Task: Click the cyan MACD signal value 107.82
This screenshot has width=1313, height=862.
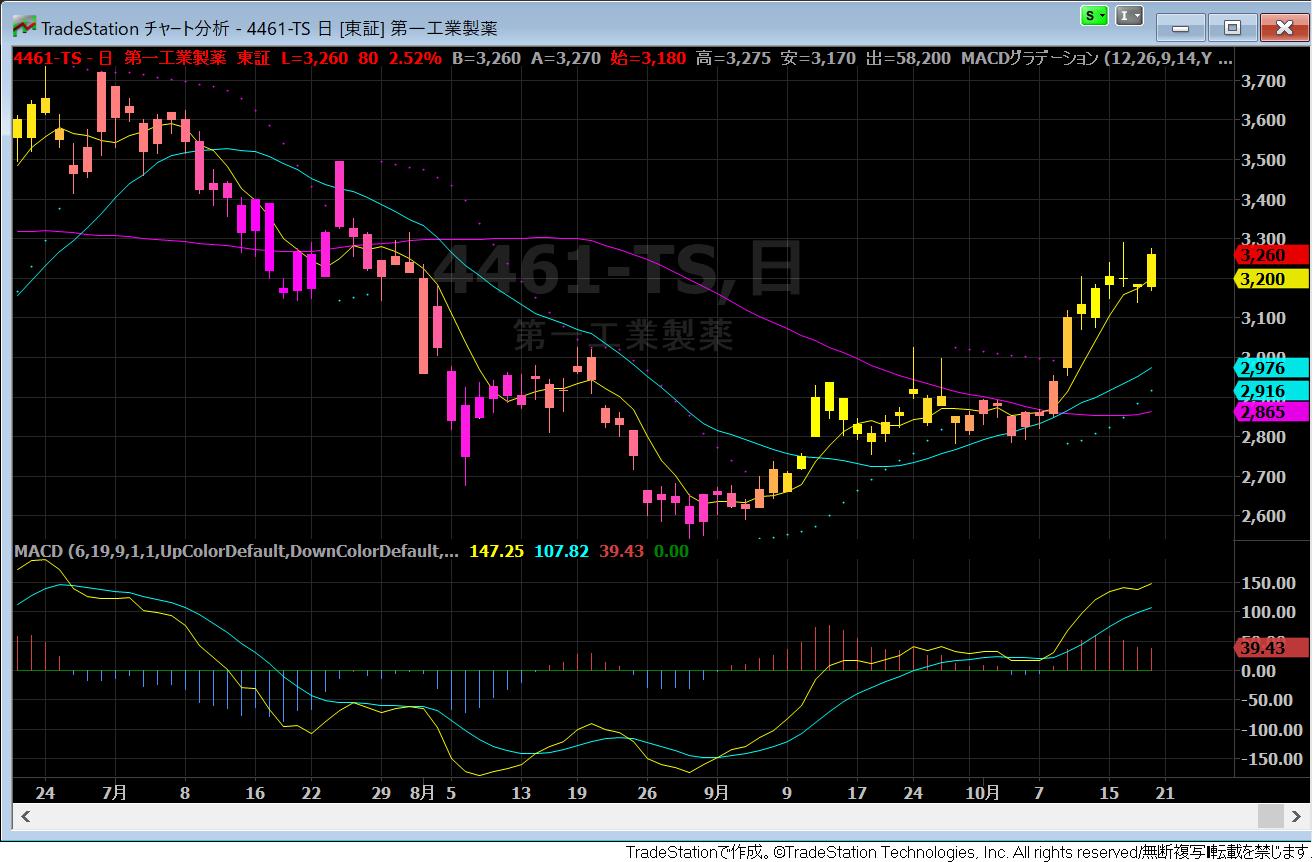Action: (562, 551)
